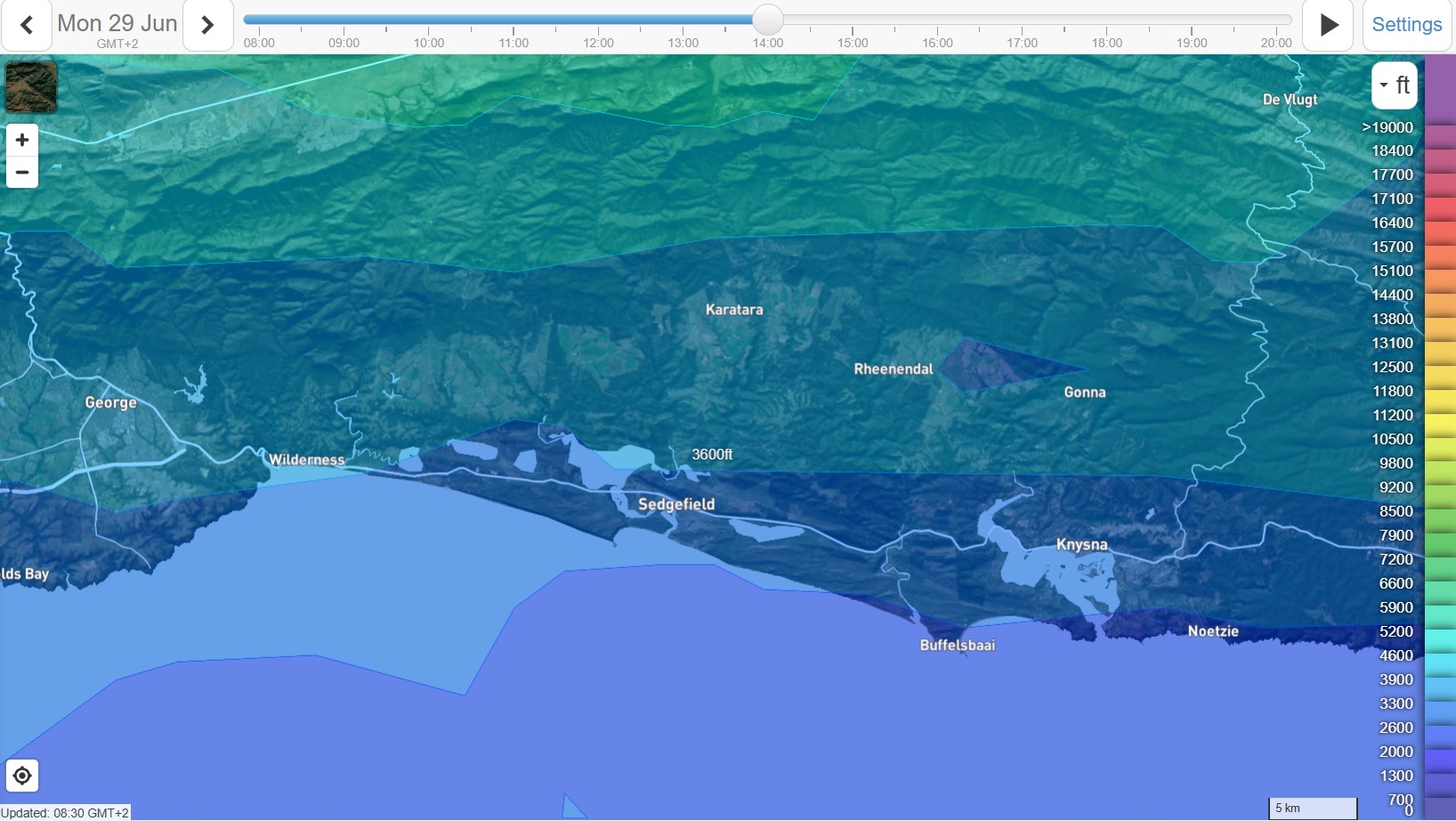Screen dimensions: 1456x821
Task: Click the >19000 legend value
Action: 1387,127
